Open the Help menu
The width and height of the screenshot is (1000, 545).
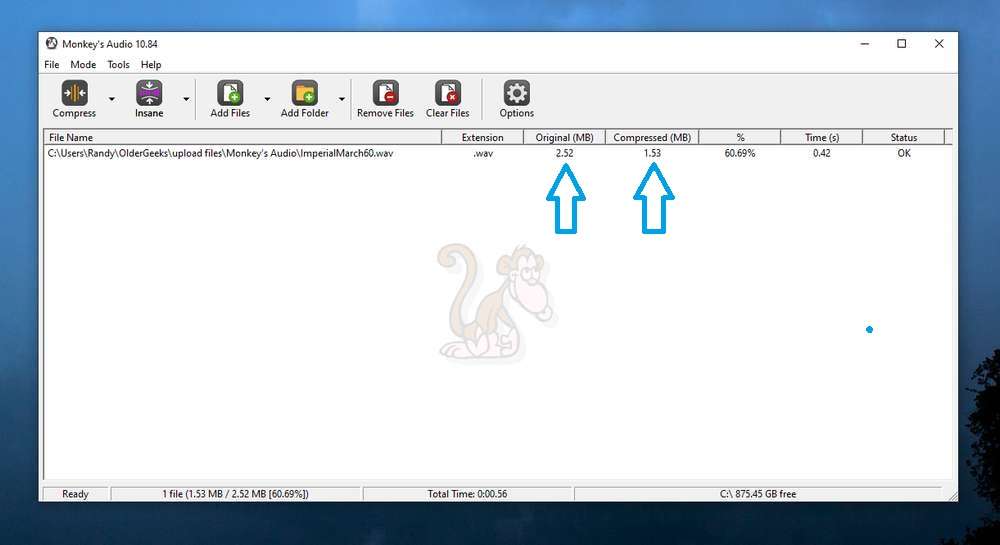click(151, 64)
